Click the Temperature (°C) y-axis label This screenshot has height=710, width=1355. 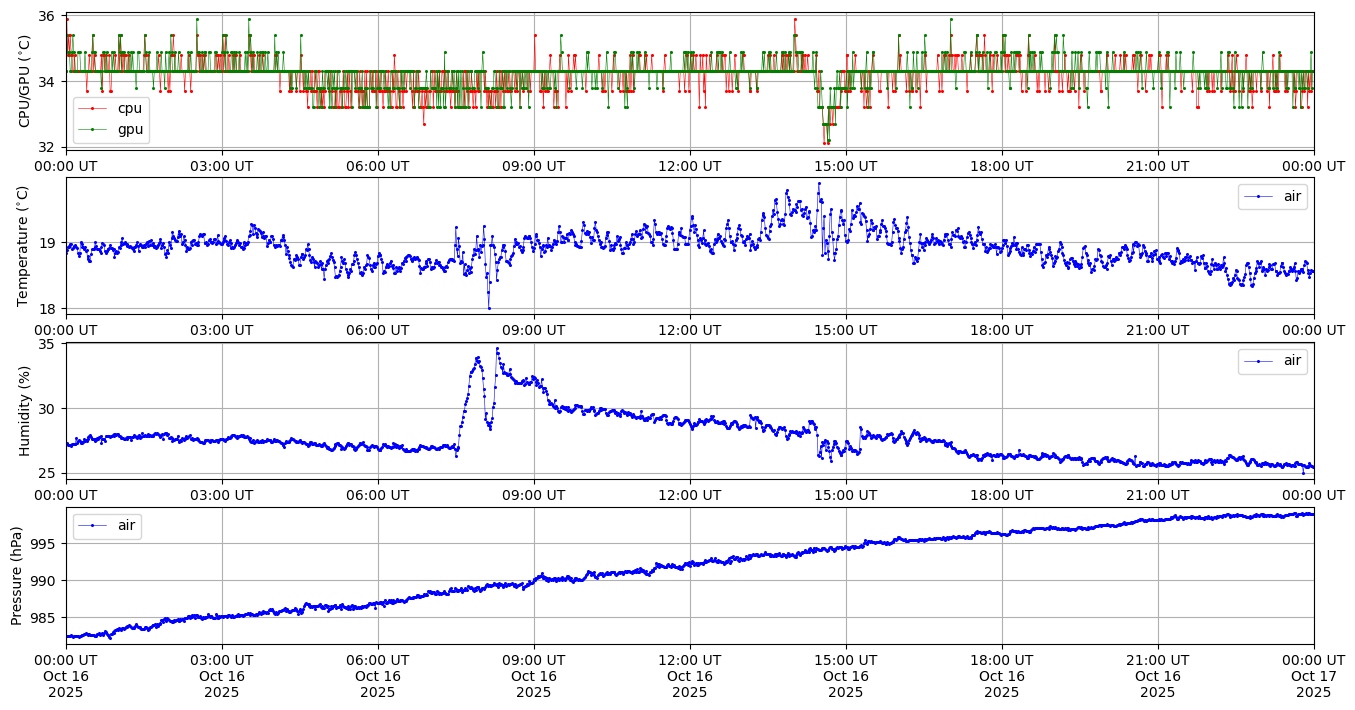(24, 246)
